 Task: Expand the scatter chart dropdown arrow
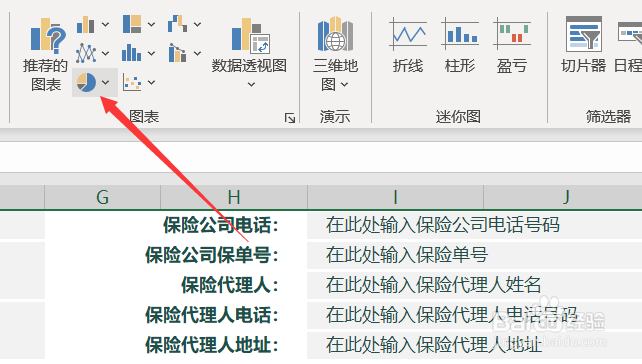151,82
